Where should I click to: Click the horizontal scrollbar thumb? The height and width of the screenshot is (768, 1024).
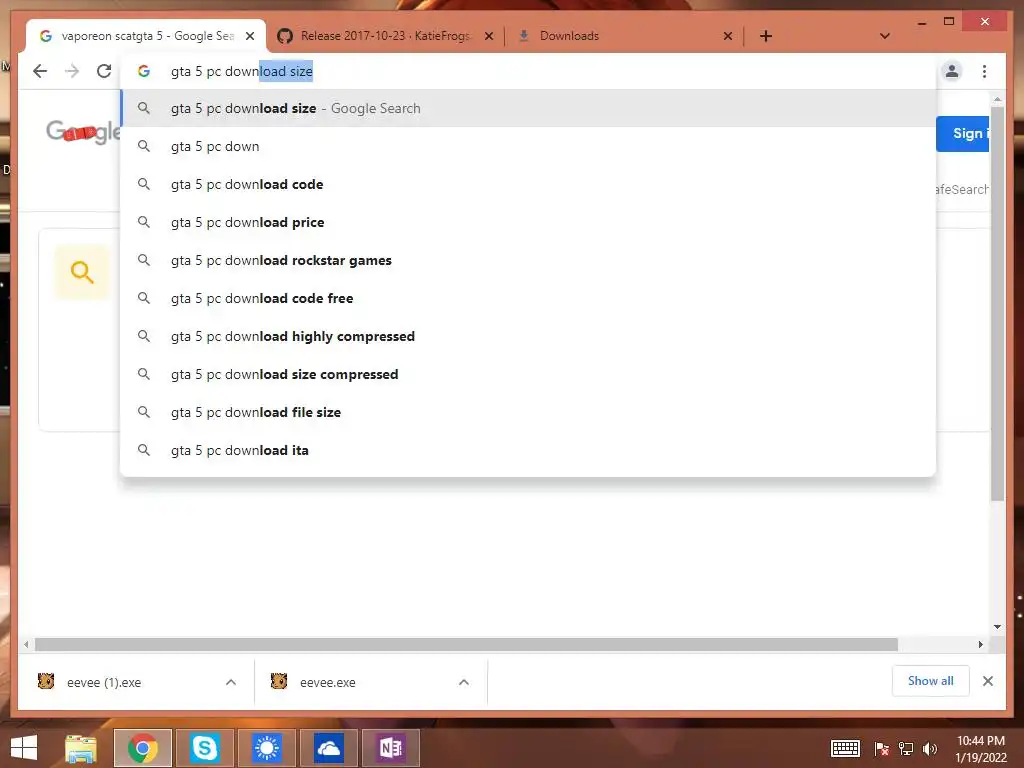point(466,645)
